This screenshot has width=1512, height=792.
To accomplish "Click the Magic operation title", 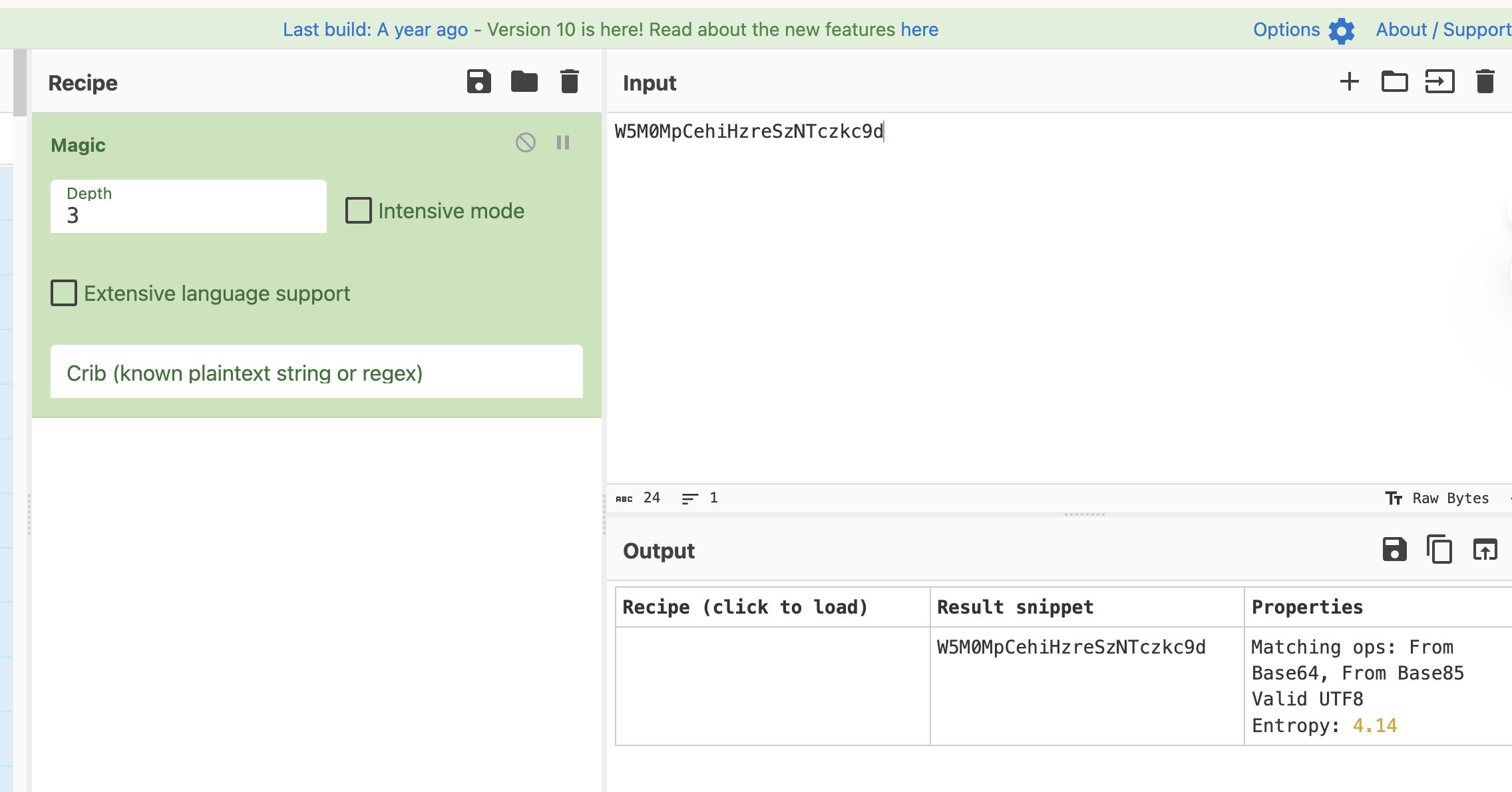I will click(x=79, y=145).
